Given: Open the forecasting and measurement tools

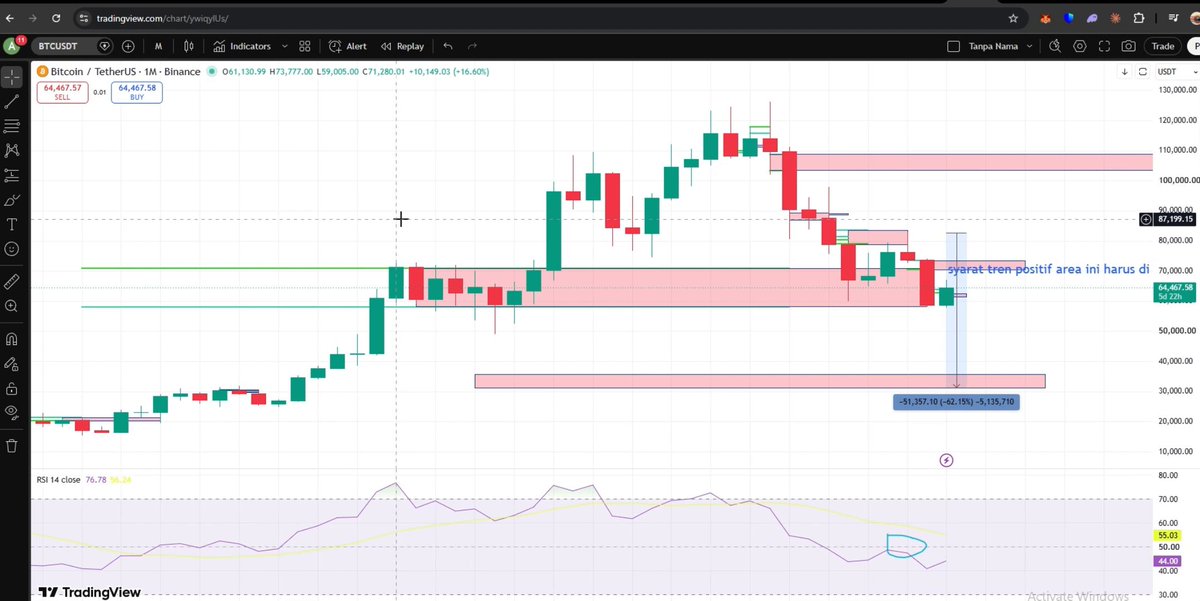Looking at the screenshot, I should (x=12, y=175).
